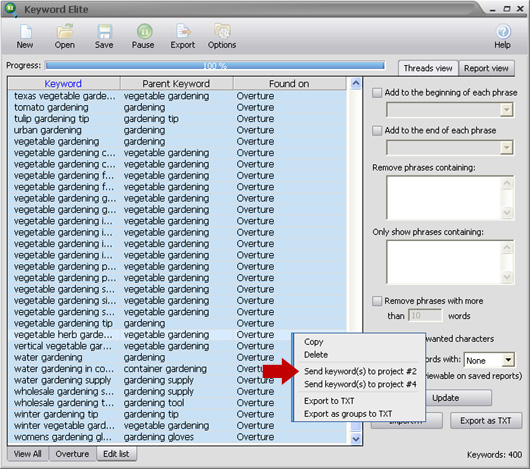
Task: Click the Keyword Elite app logo icon
Action: 11,9
